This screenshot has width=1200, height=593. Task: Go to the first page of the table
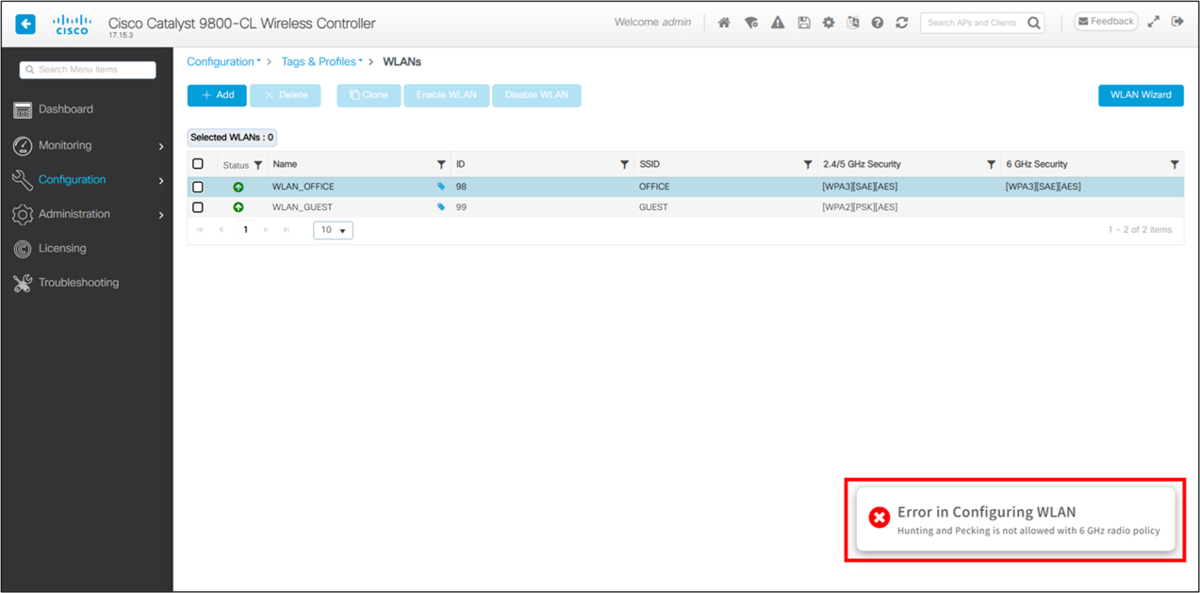[x=200, y=230]
